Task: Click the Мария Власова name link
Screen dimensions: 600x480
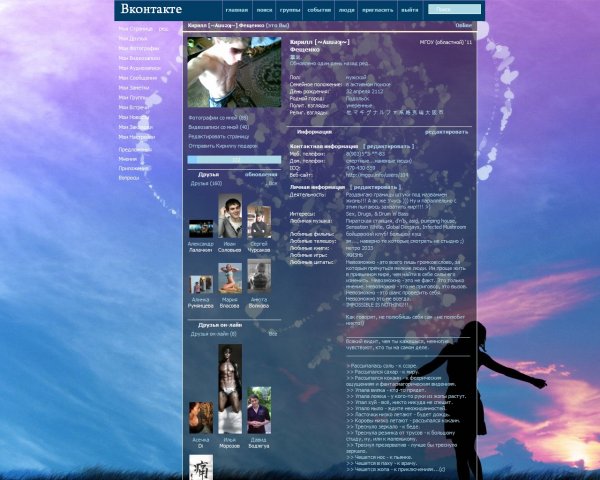Action: click(230, 303)
